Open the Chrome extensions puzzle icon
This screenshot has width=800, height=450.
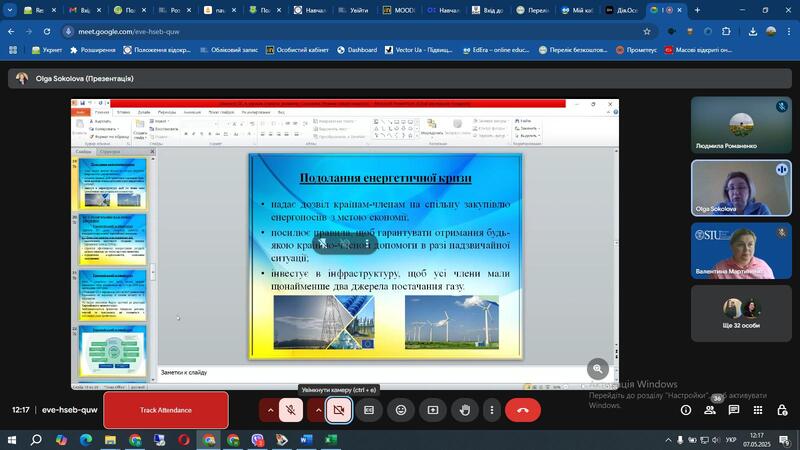[x=726, y=32]
